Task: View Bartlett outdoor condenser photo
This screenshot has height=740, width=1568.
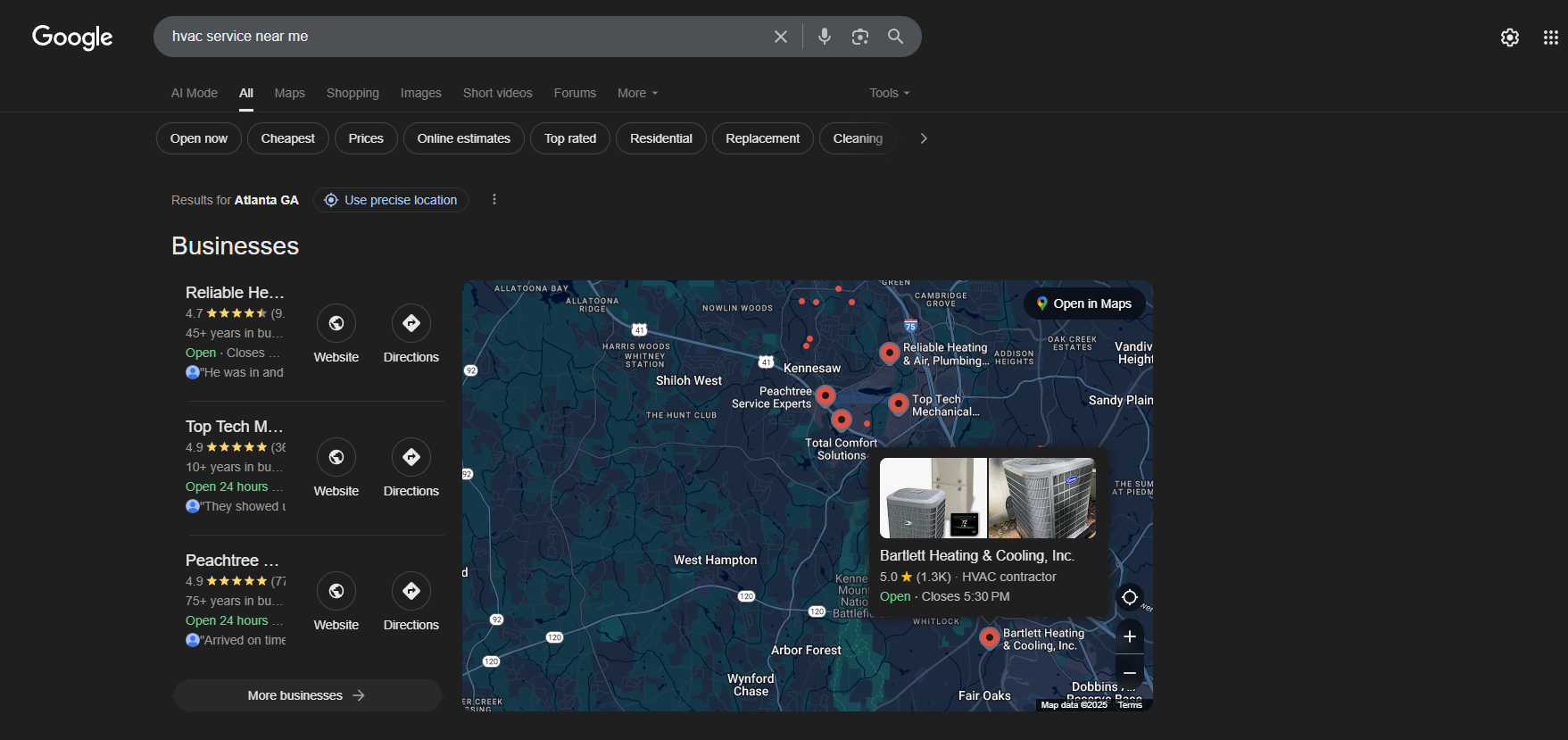Action: pyautogui.click(x=1042, y=498)
